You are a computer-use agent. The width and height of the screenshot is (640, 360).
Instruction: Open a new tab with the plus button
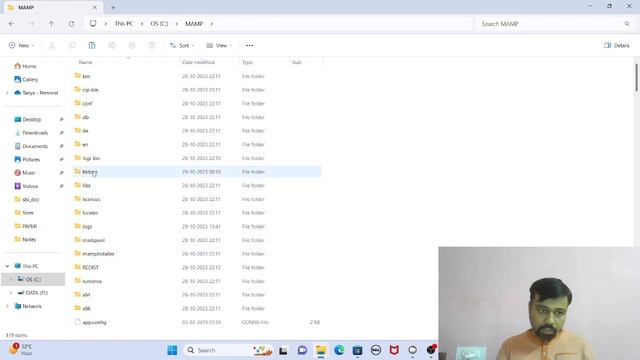pyautogui.click(x=113, y=7)
